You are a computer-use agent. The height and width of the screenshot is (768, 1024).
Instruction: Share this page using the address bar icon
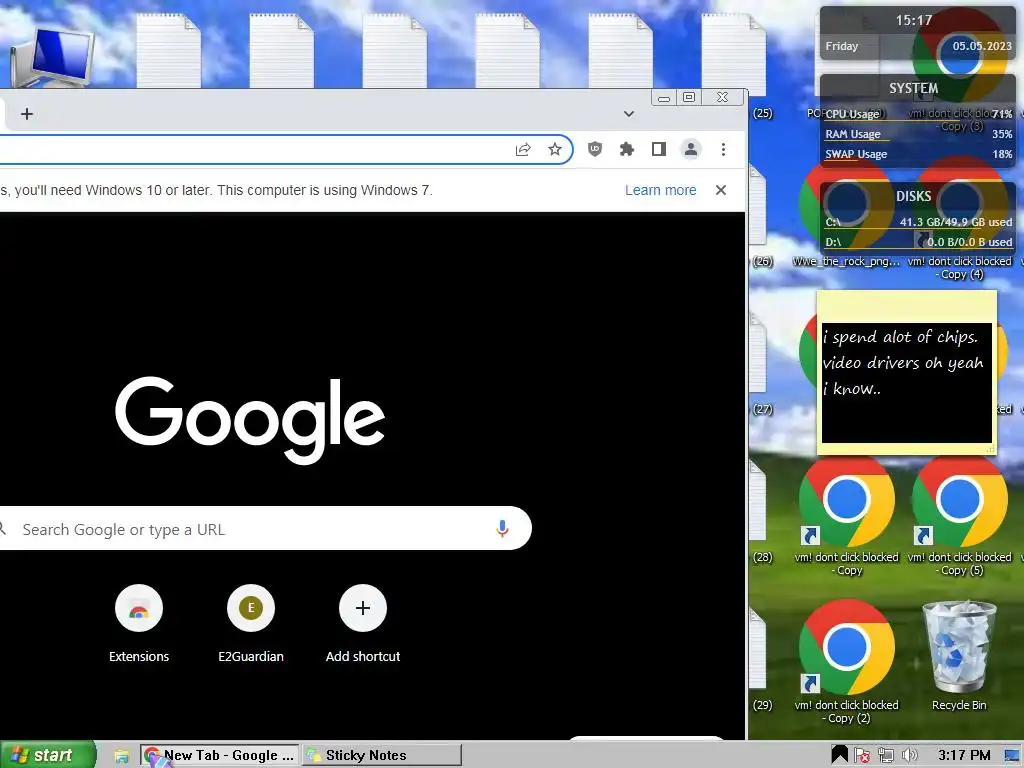pyautogui.click(x=523, y=150)
